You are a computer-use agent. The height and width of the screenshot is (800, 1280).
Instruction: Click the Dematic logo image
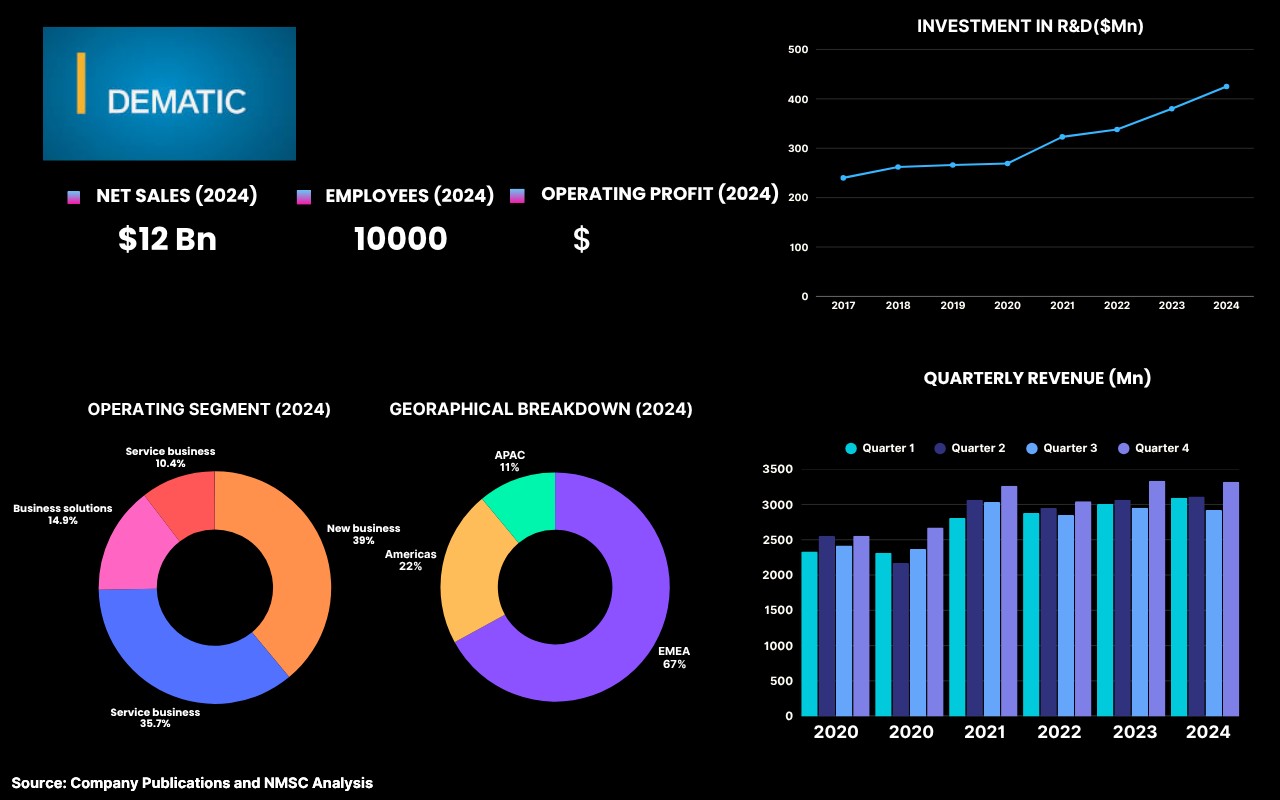click(x=169, y=93)
